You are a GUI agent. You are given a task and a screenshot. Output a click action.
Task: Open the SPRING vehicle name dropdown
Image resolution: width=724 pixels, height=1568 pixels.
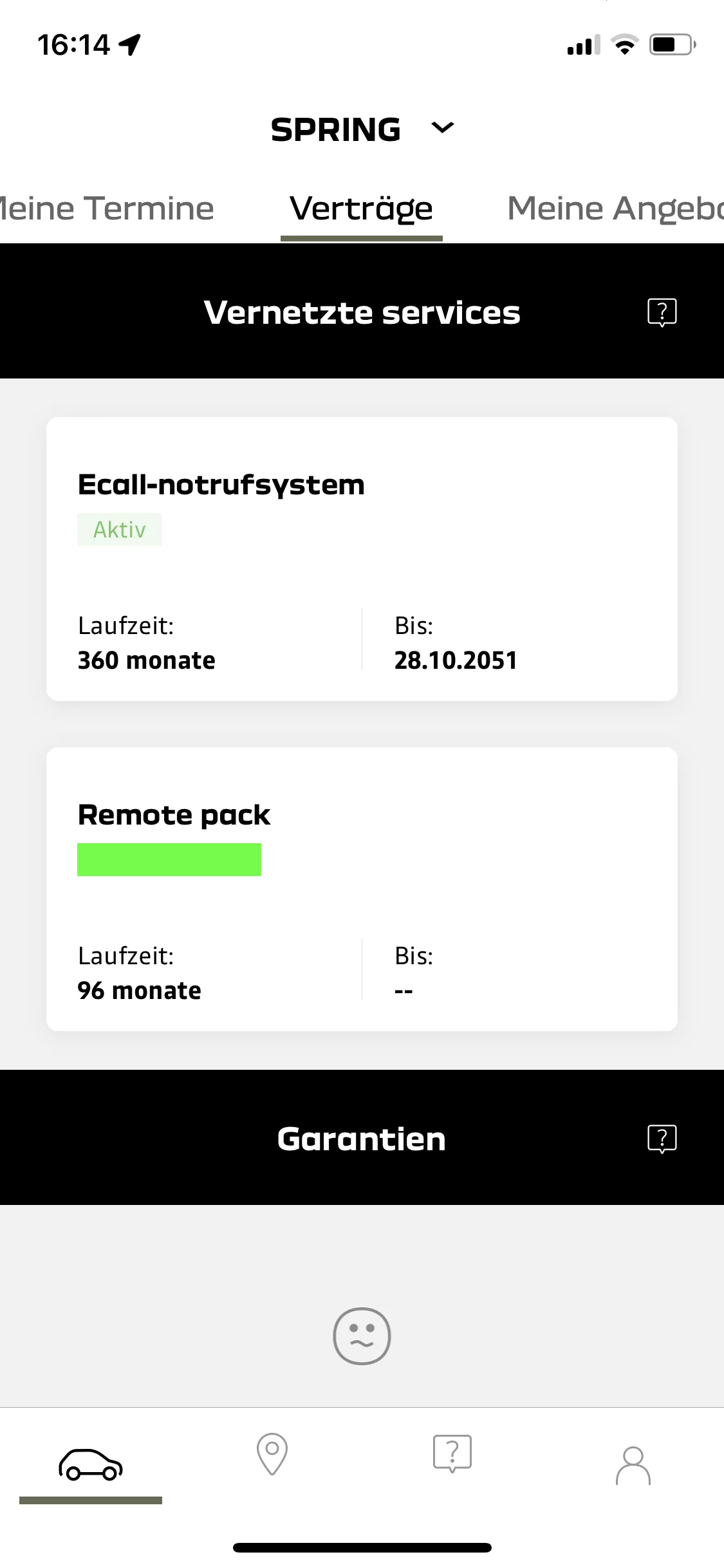[335, 129]
